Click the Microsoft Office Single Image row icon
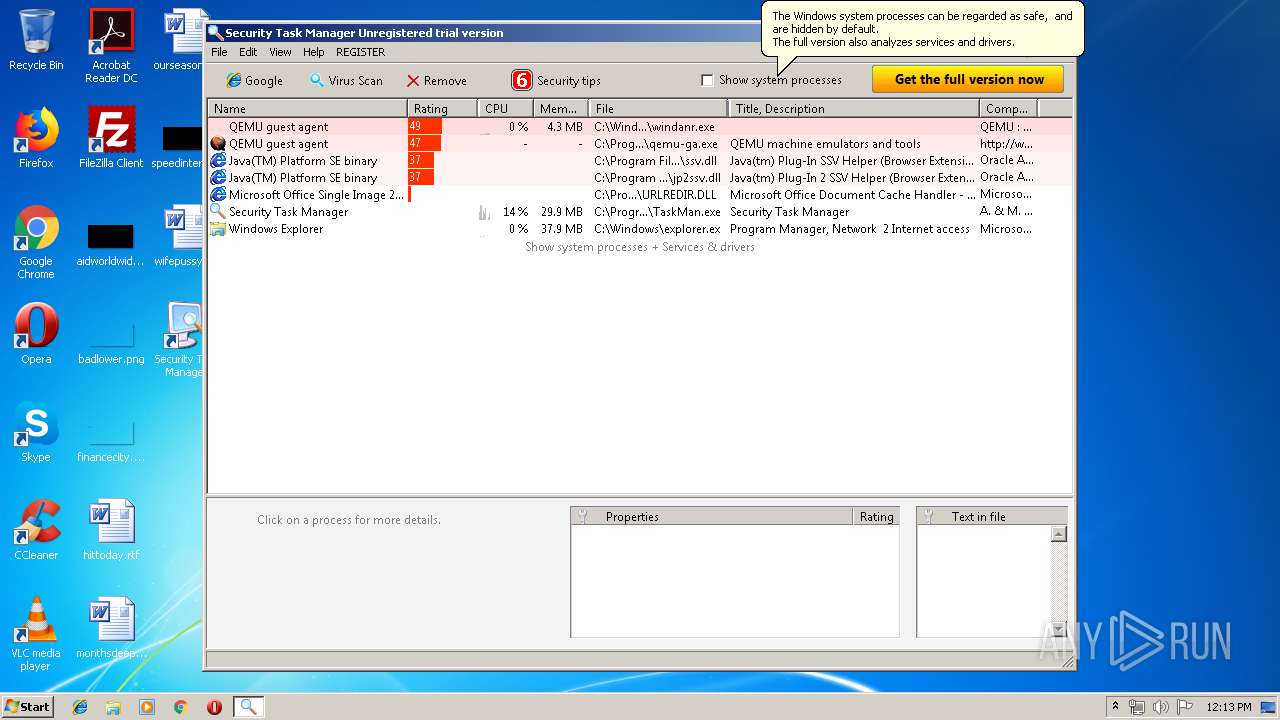Image resolution: width=1280 pixels, height=720 pixels. coord(218,195)
